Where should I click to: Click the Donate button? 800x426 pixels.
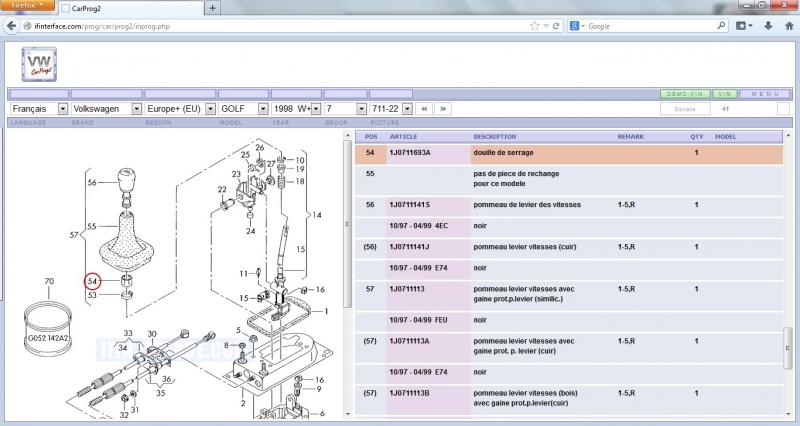(685, 109)
